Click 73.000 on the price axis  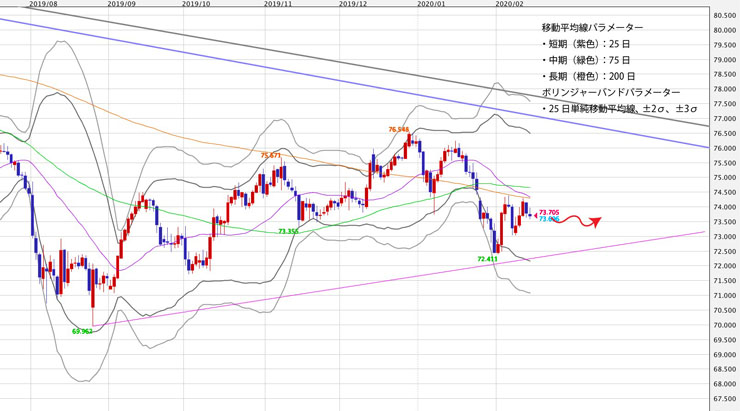[725, 237]
